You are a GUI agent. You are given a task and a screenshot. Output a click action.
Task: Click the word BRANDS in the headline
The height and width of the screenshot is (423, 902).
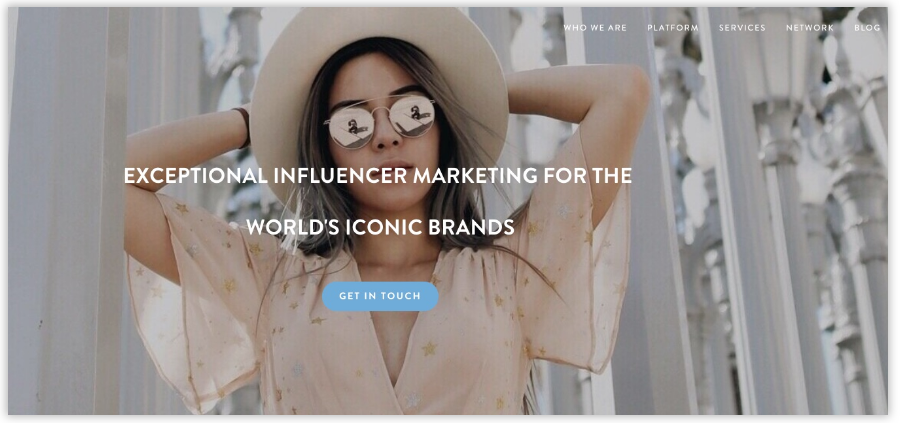(471, 227)
